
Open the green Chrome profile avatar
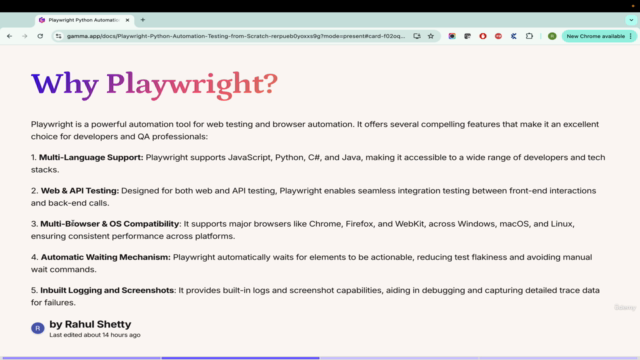tap(552, 36)
